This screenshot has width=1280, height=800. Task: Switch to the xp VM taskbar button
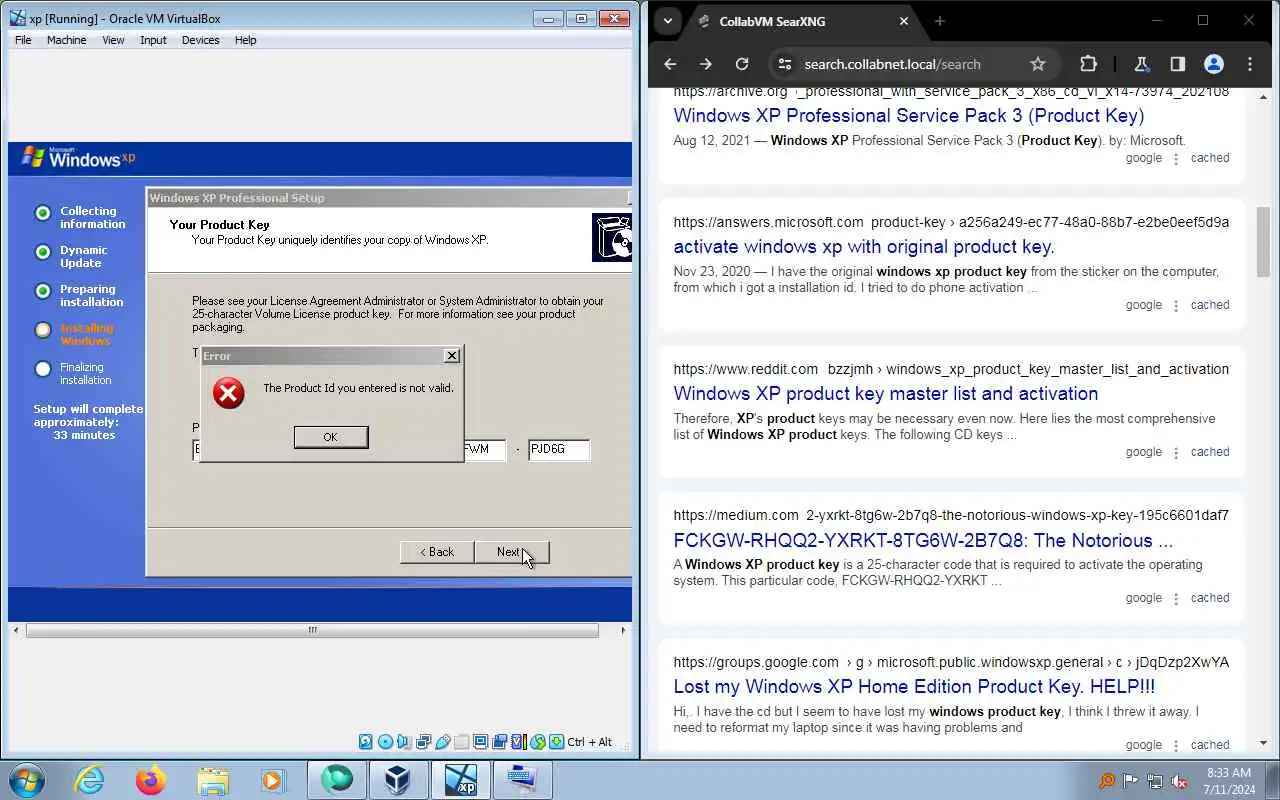coord(461,780)
